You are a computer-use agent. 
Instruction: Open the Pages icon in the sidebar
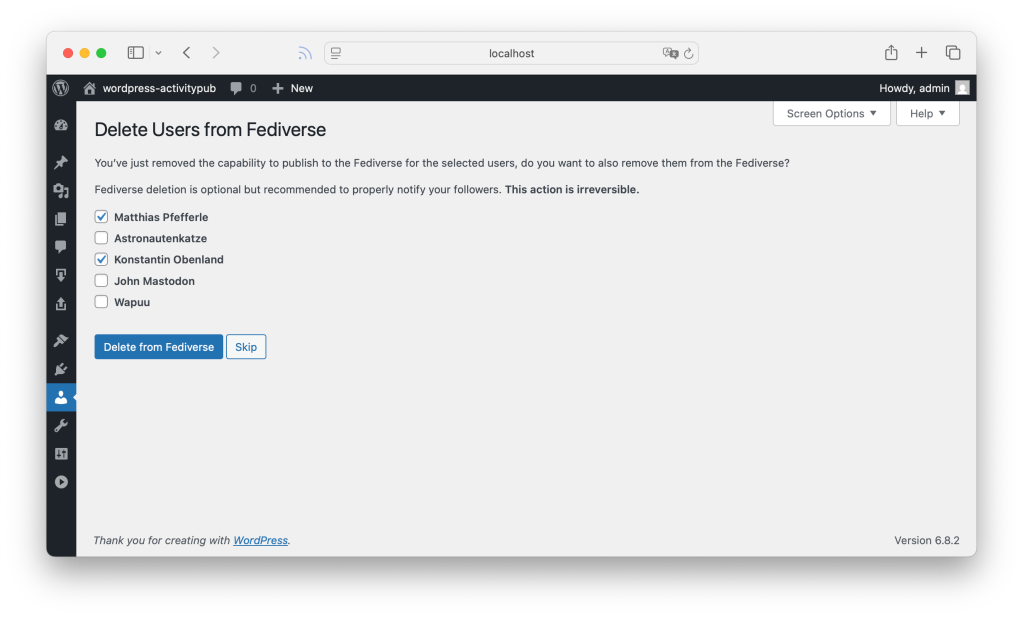tap(61, 218)
